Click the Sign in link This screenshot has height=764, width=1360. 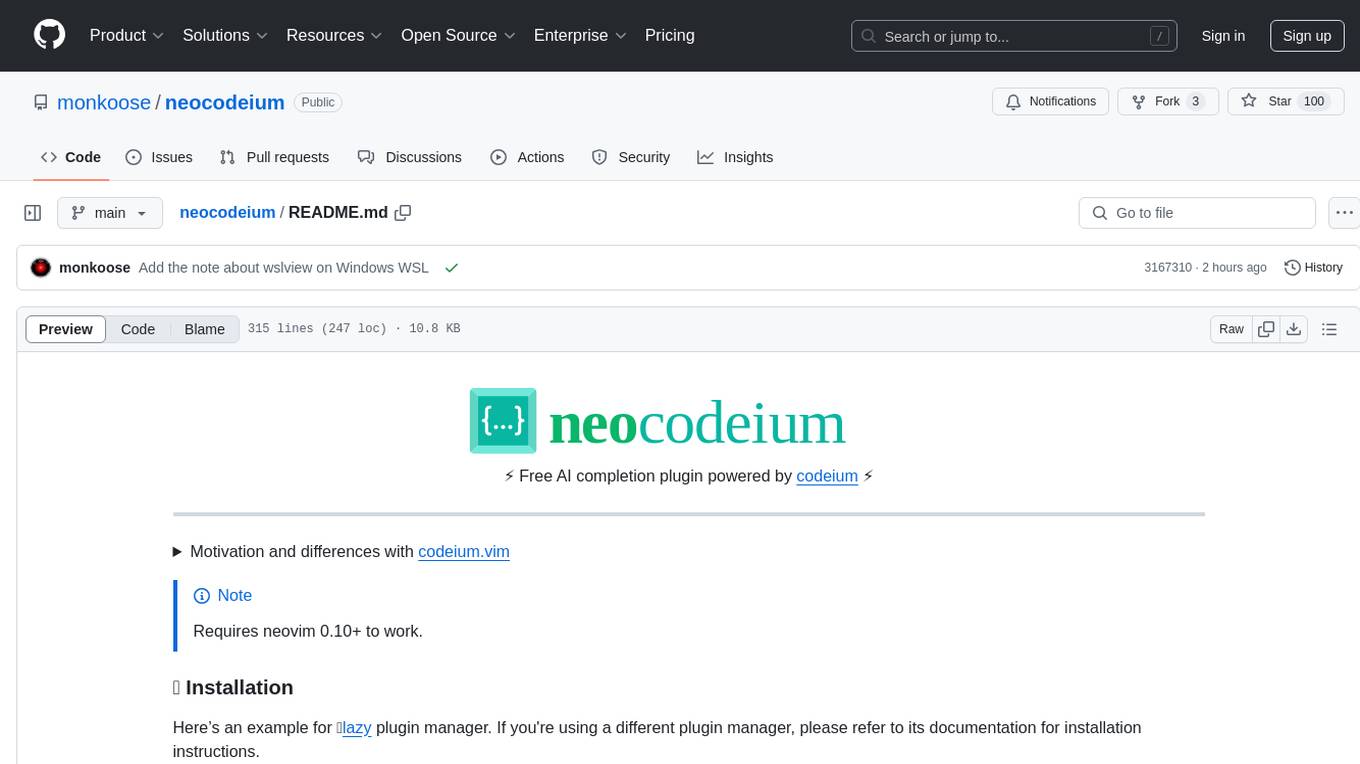click(x=1223, y=36)
